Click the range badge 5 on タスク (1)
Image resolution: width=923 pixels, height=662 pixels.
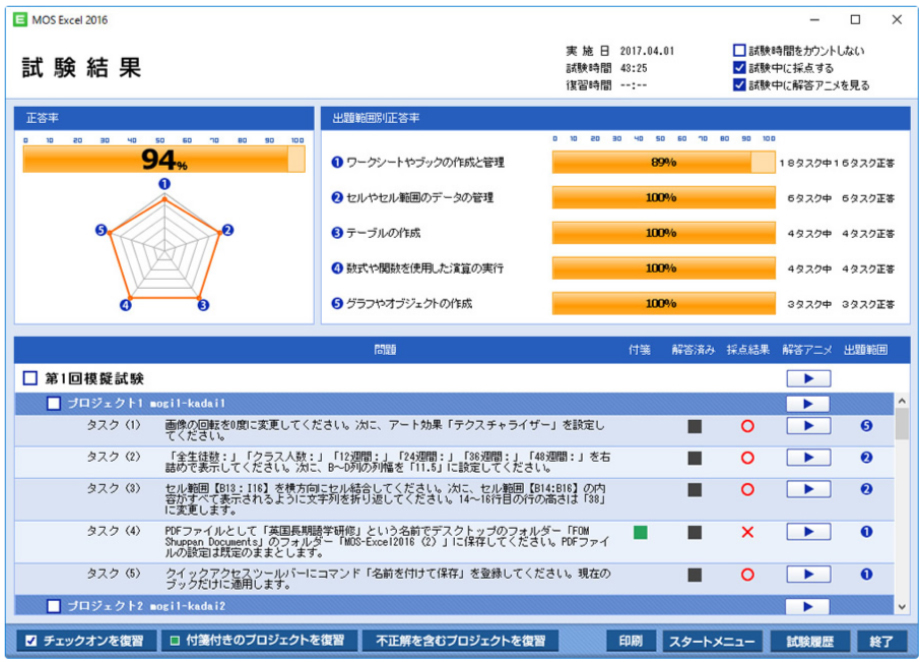pos(866,425)
